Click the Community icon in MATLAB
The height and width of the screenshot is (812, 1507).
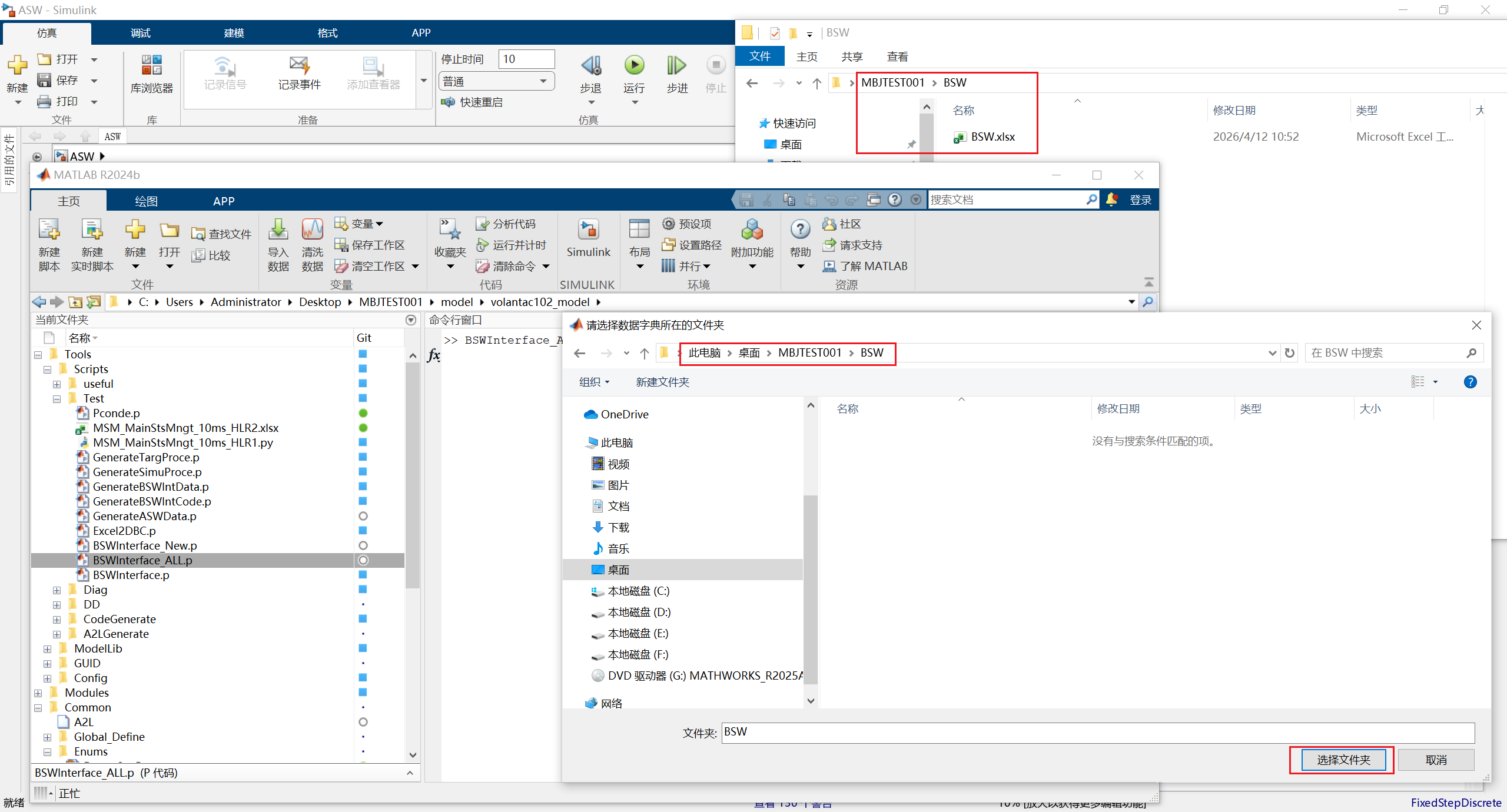(829, 224)
